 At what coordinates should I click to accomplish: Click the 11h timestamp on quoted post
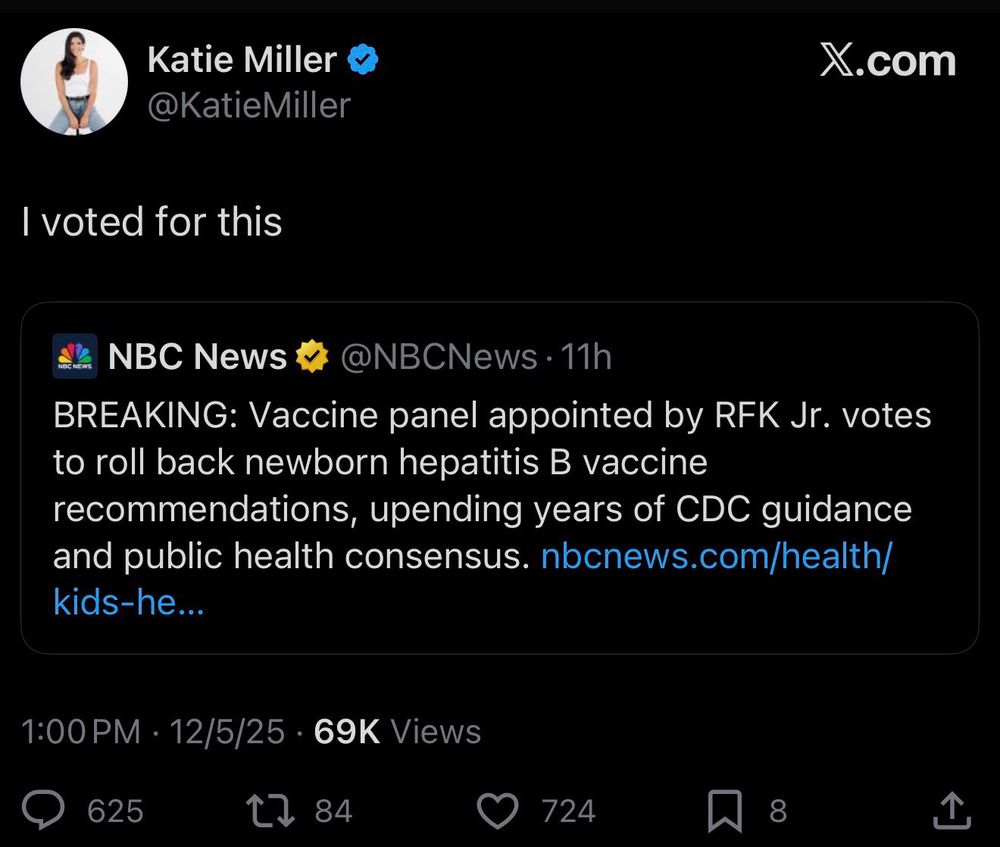(x=587, y=356)
